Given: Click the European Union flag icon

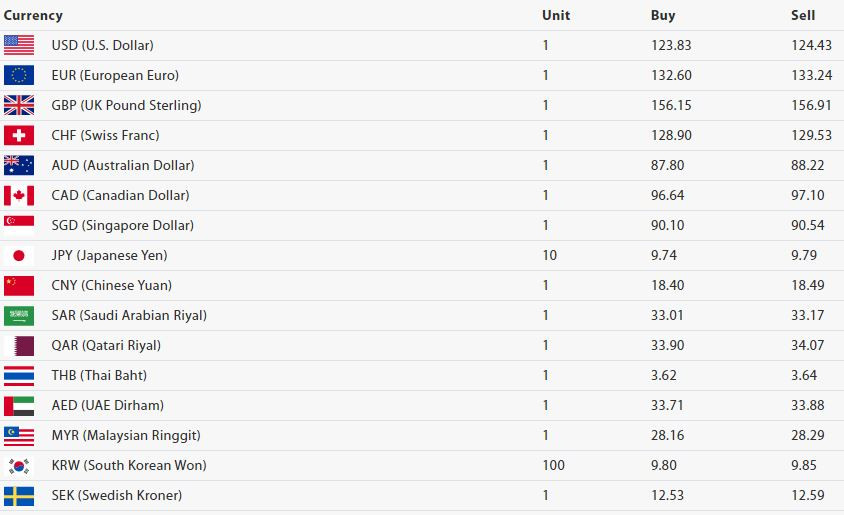Looking at the screenshot, I should [x=19, y=75].
